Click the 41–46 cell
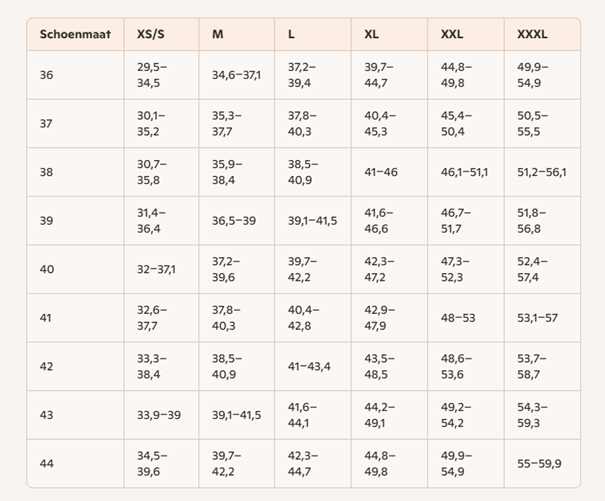The height and width of the screenshot is (501, 605). [x=381, y=172]
